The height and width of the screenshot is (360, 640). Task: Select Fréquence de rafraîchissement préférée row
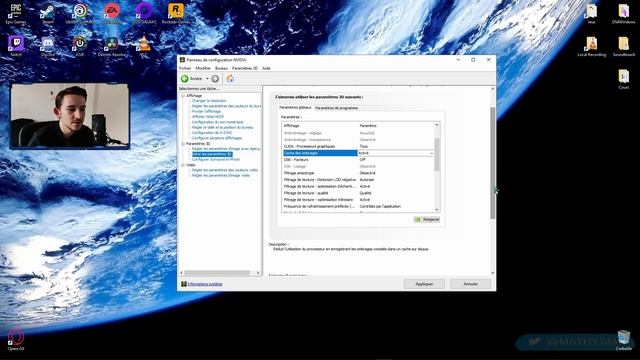(x=358, y=207)
